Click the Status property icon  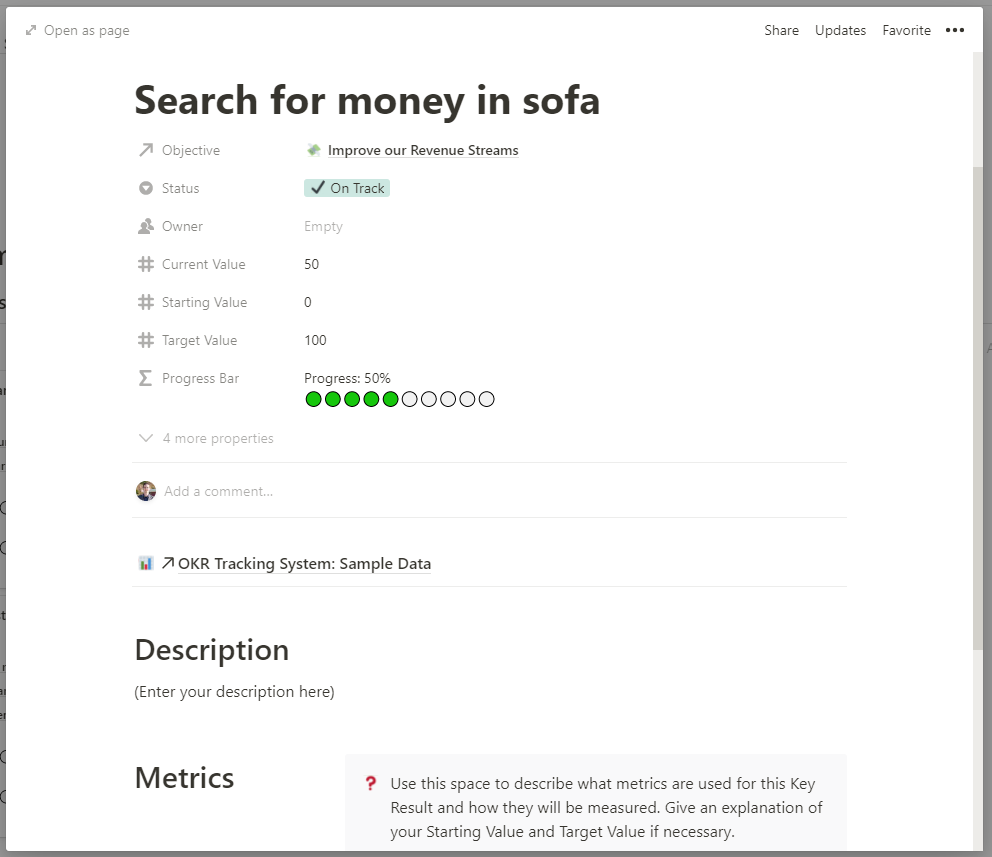(146, 189)
